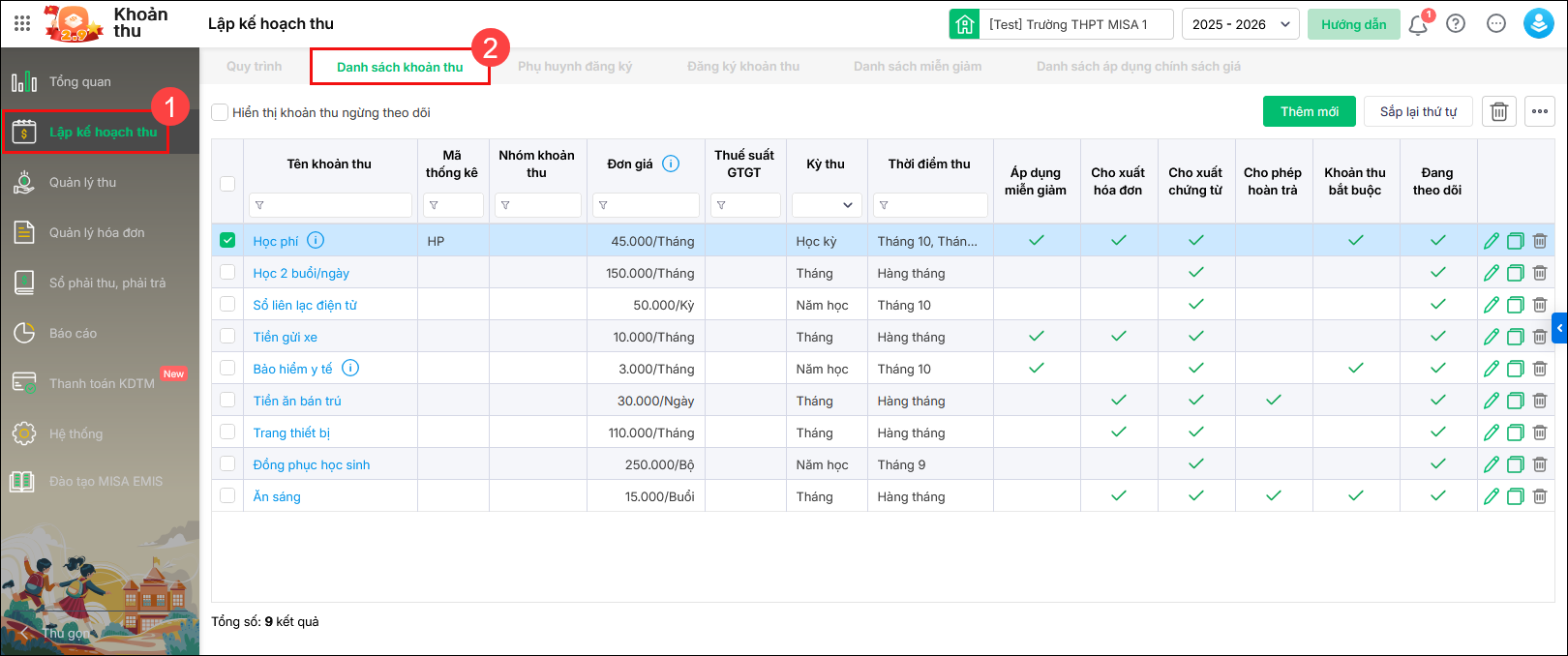Click the info icon next to Đơn giá
Screen dimensions: 1568x656
coord(671,164)
